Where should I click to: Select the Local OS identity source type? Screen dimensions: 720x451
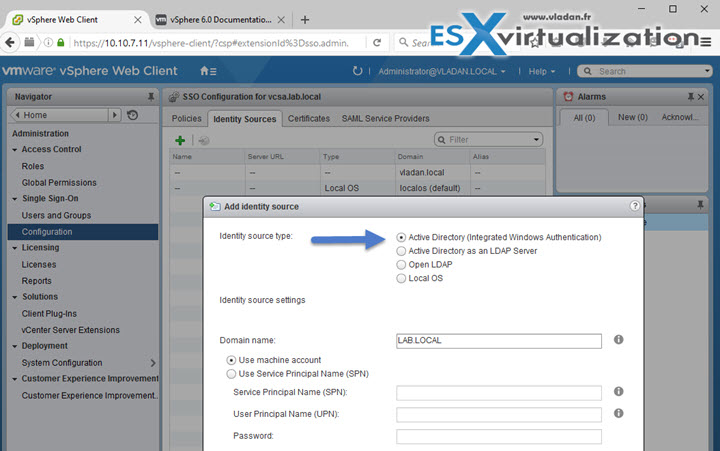[x=401, y=279]
